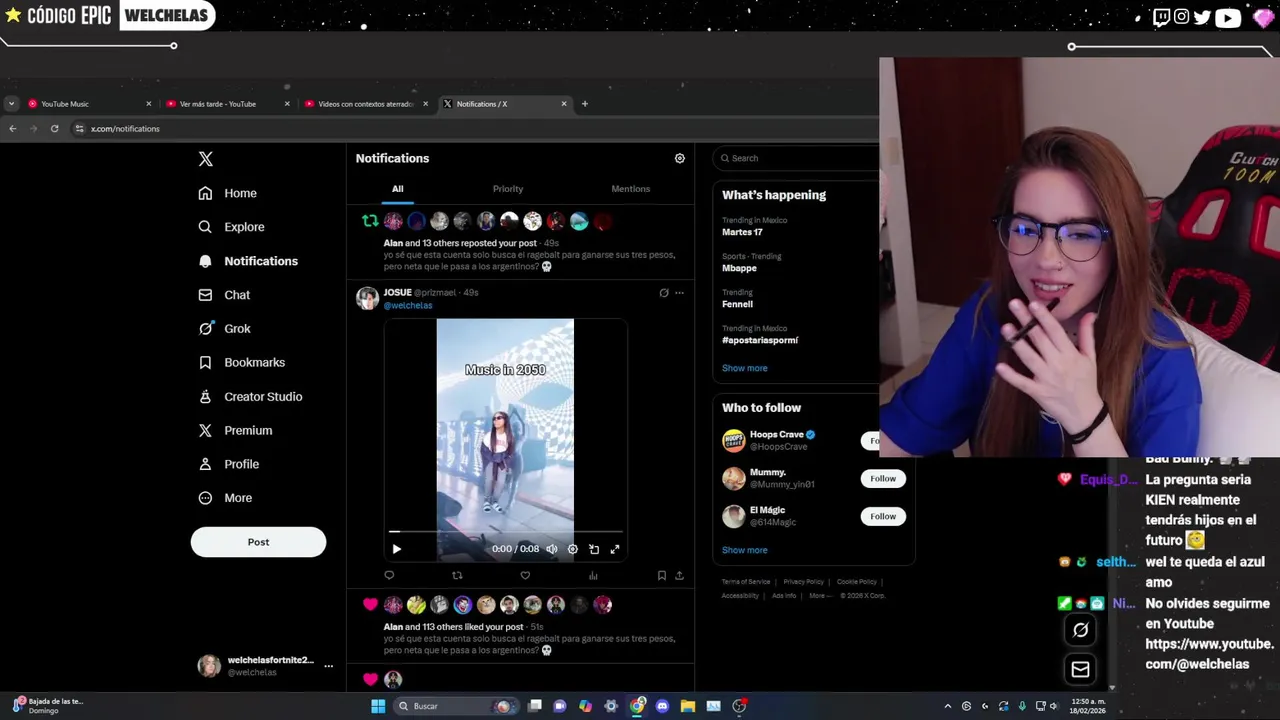Expand the browser tab search dropdown
Screen dimensions: 1280x720
click(x=11, y=104)
